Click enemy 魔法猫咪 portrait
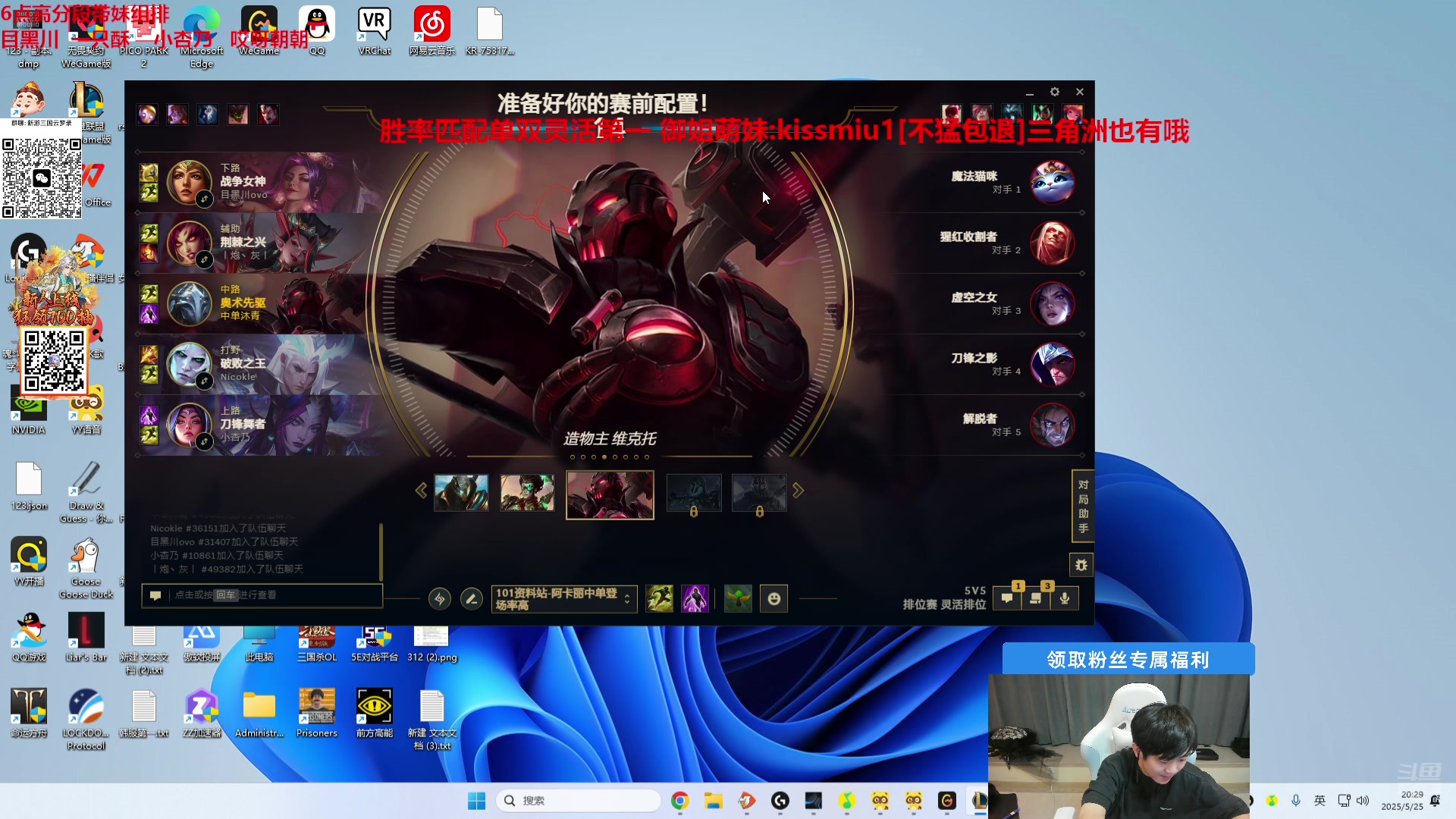Image resolution: width=1456 pixels, height=819 pixels. (x=1053, y=182)
